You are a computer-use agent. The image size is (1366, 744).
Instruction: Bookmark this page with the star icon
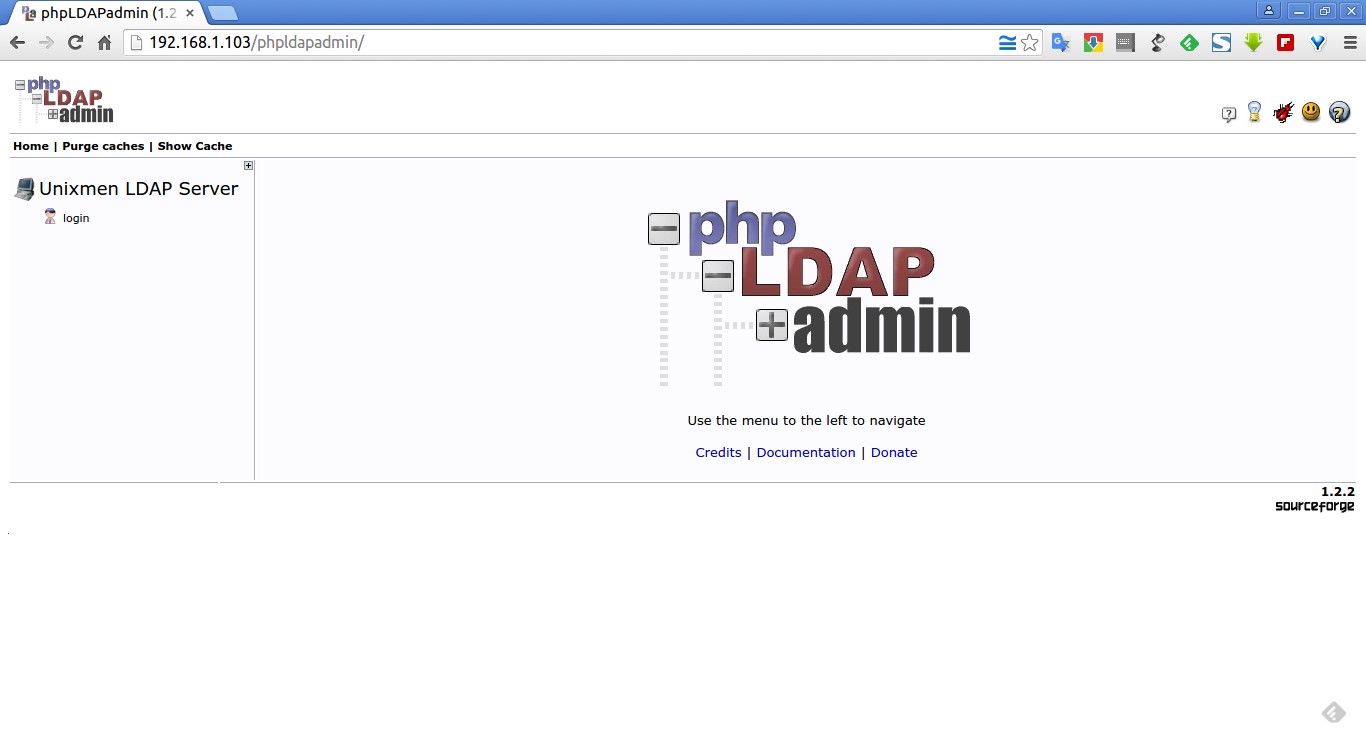coord(1030,43)
